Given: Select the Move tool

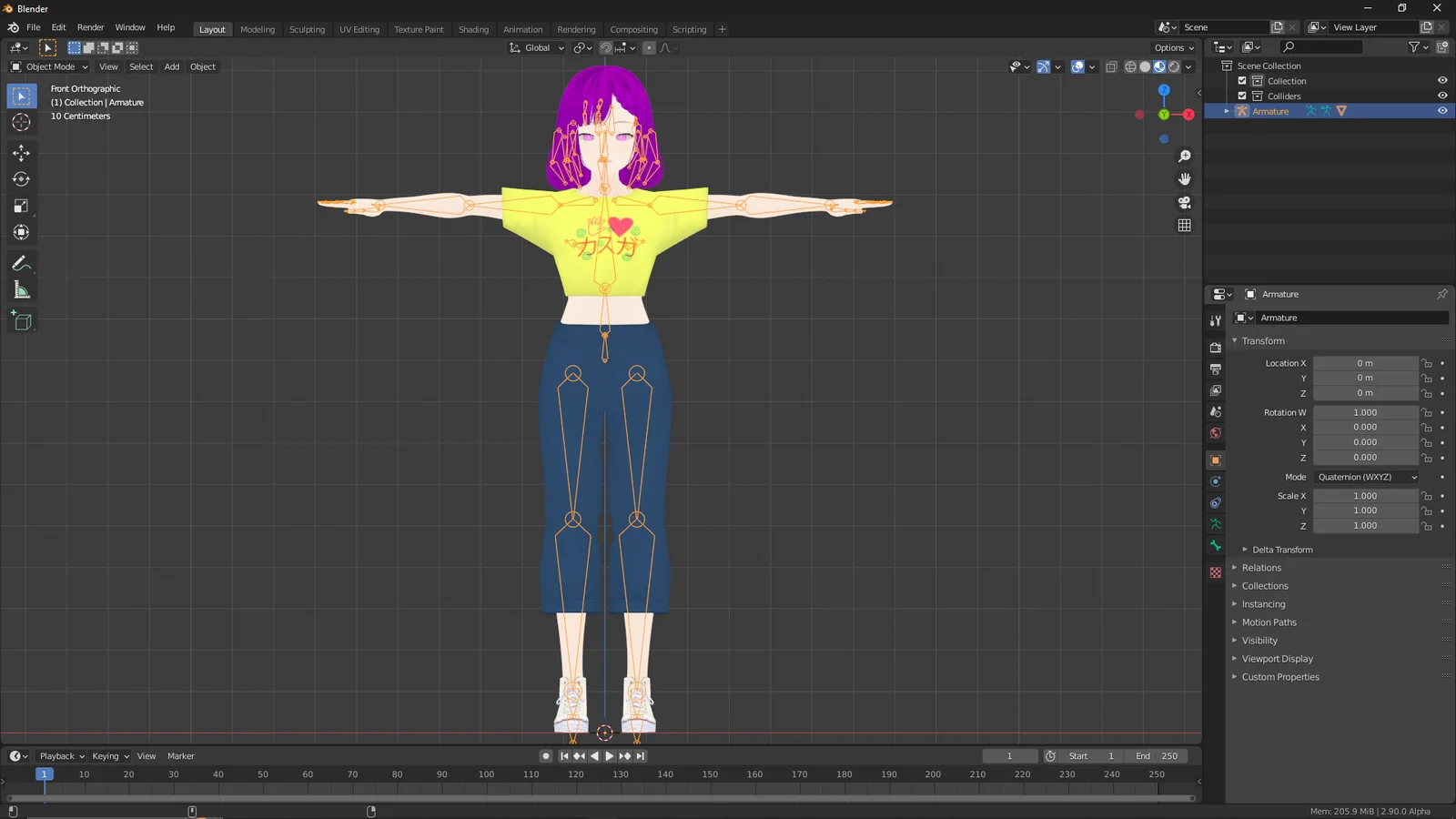Looking at the screenshot, I should click(21, 154).
